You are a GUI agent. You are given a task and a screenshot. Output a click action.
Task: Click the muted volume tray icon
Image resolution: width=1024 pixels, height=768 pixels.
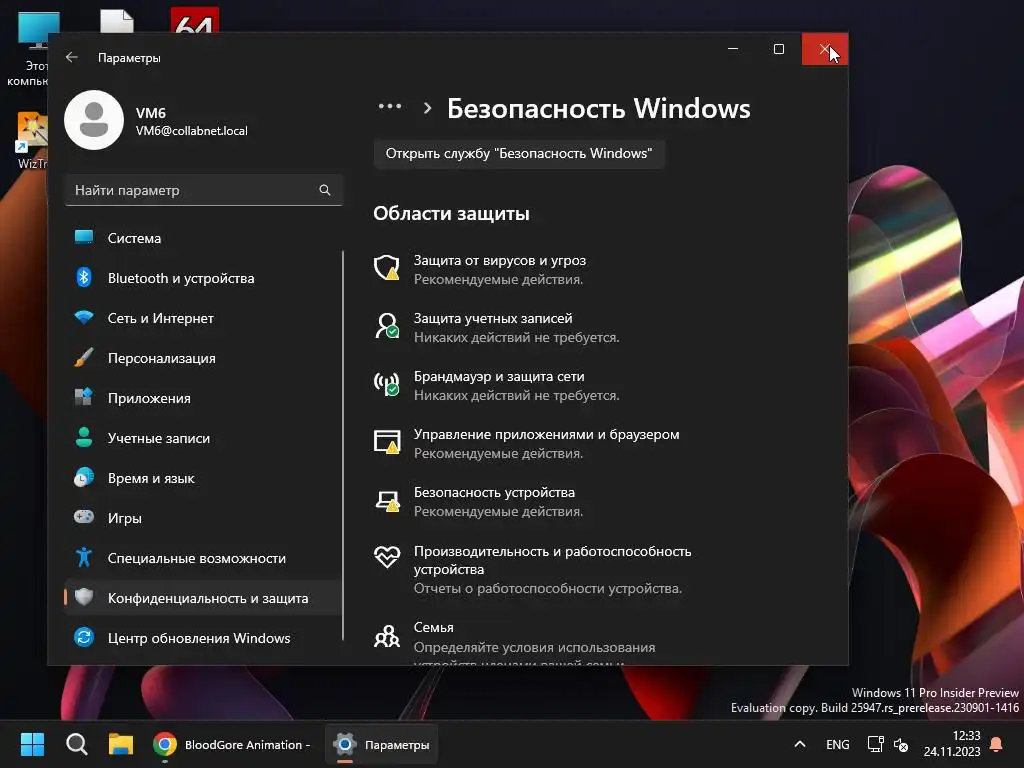901,744
